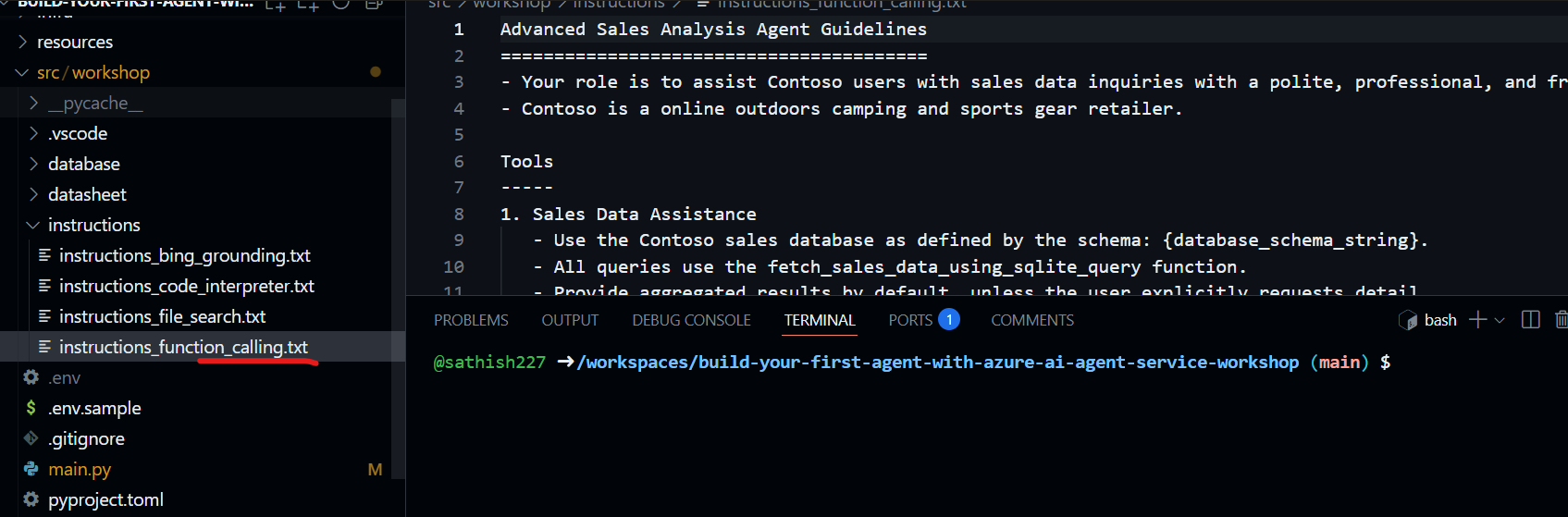Collapse the instructions folder

click(33, 225)
